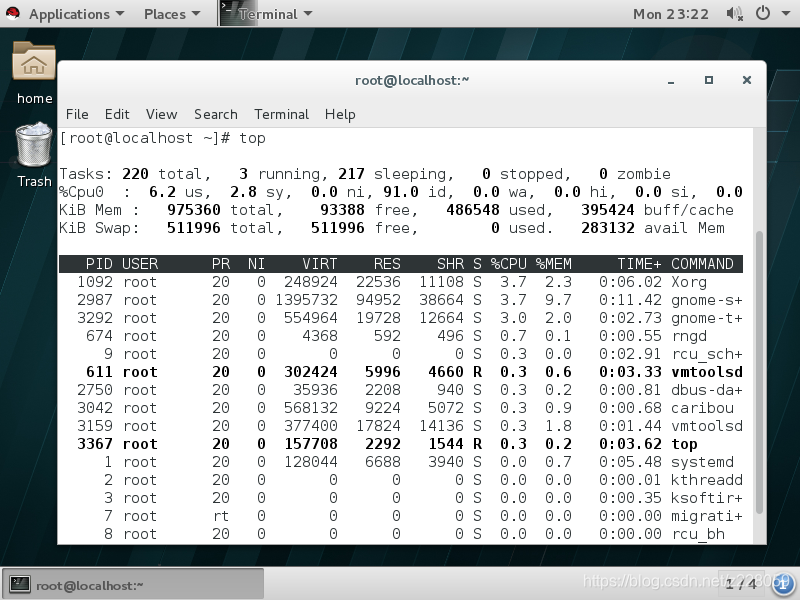Viewport: 800px width, 600px height.
Task: Open the power icon menu
Action: pyautogui.click(x=763, y=13)
